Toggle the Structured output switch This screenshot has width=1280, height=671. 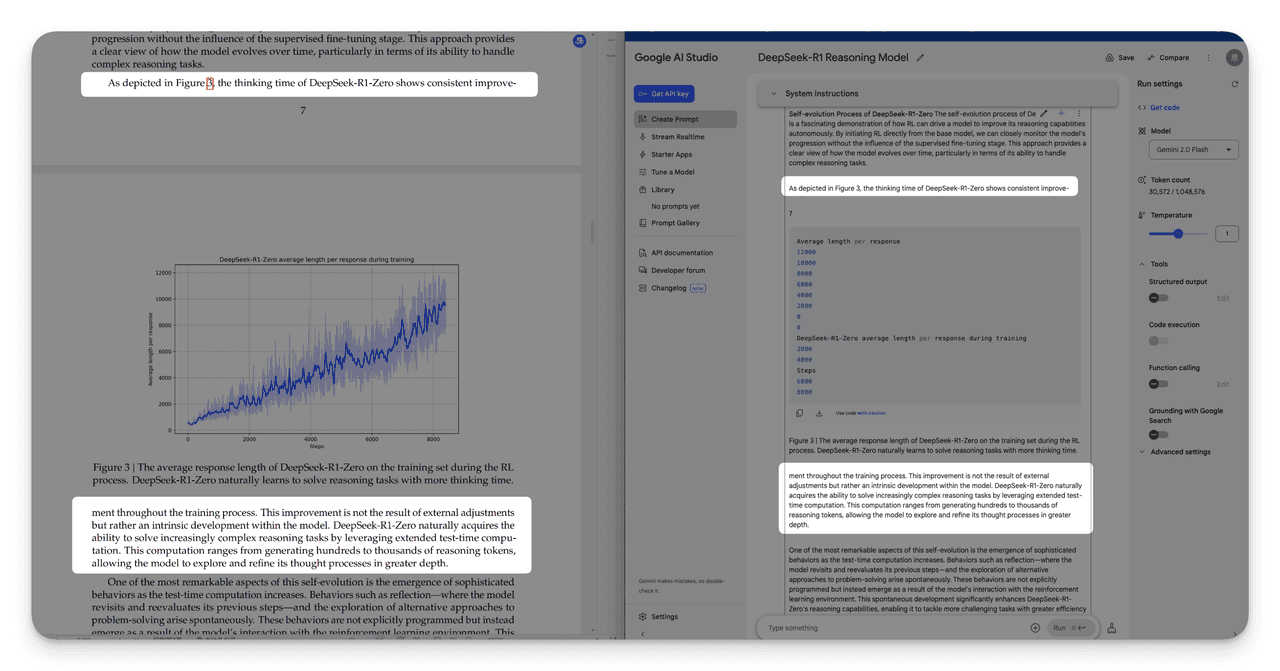pos(1158,298)
